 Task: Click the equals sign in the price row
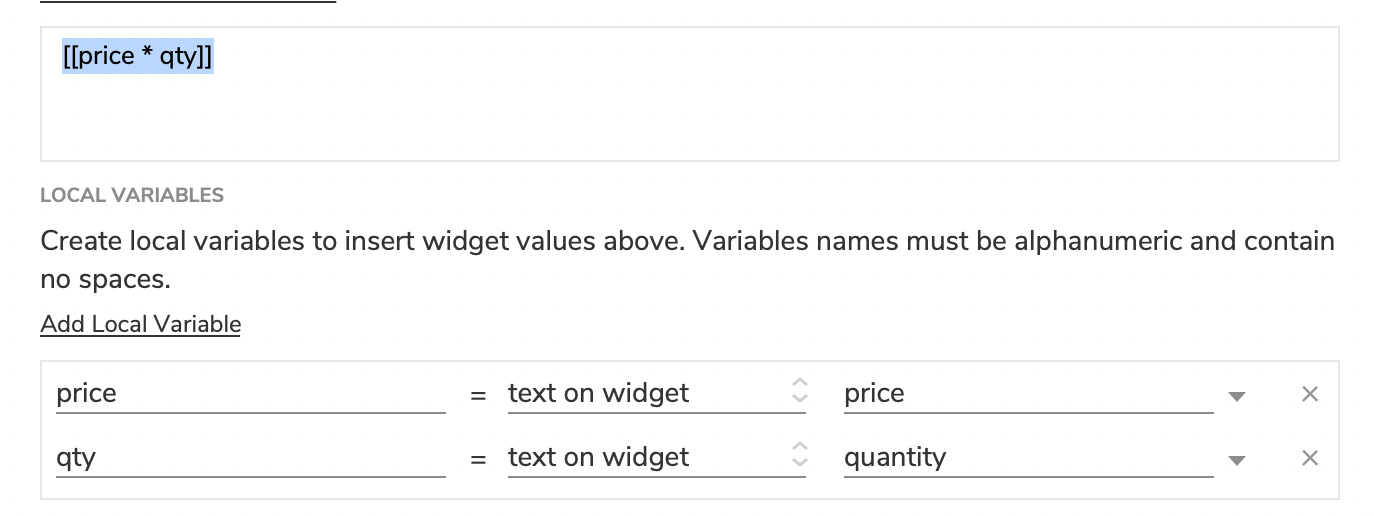coord(478,395)
